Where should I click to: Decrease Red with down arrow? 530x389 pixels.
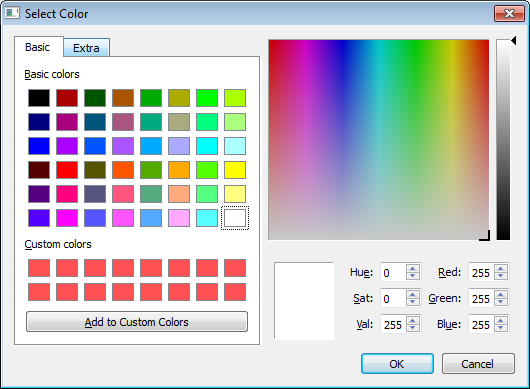tap(501, 276)
